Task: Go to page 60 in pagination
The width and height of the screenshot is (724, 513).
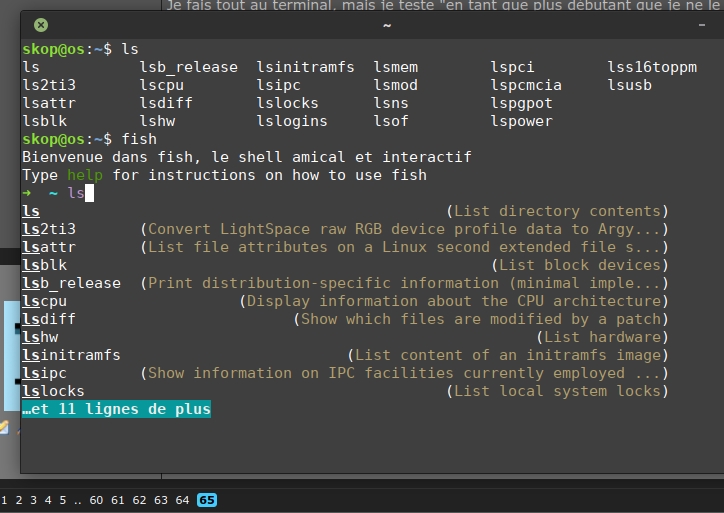Action: (96, 500)
